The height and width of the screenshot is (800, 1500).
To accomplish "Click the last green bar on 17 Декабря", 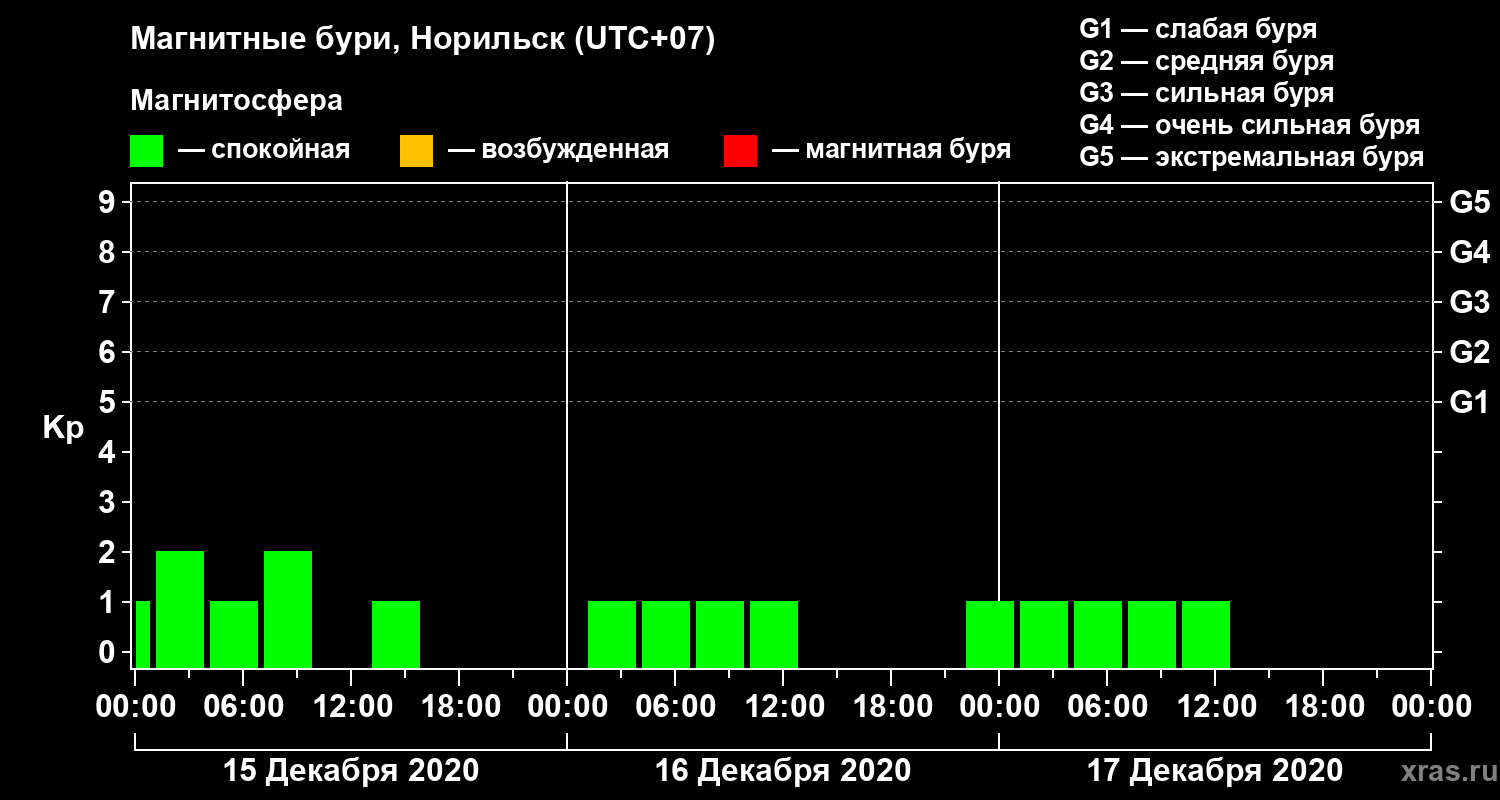I will [1206, 634].
